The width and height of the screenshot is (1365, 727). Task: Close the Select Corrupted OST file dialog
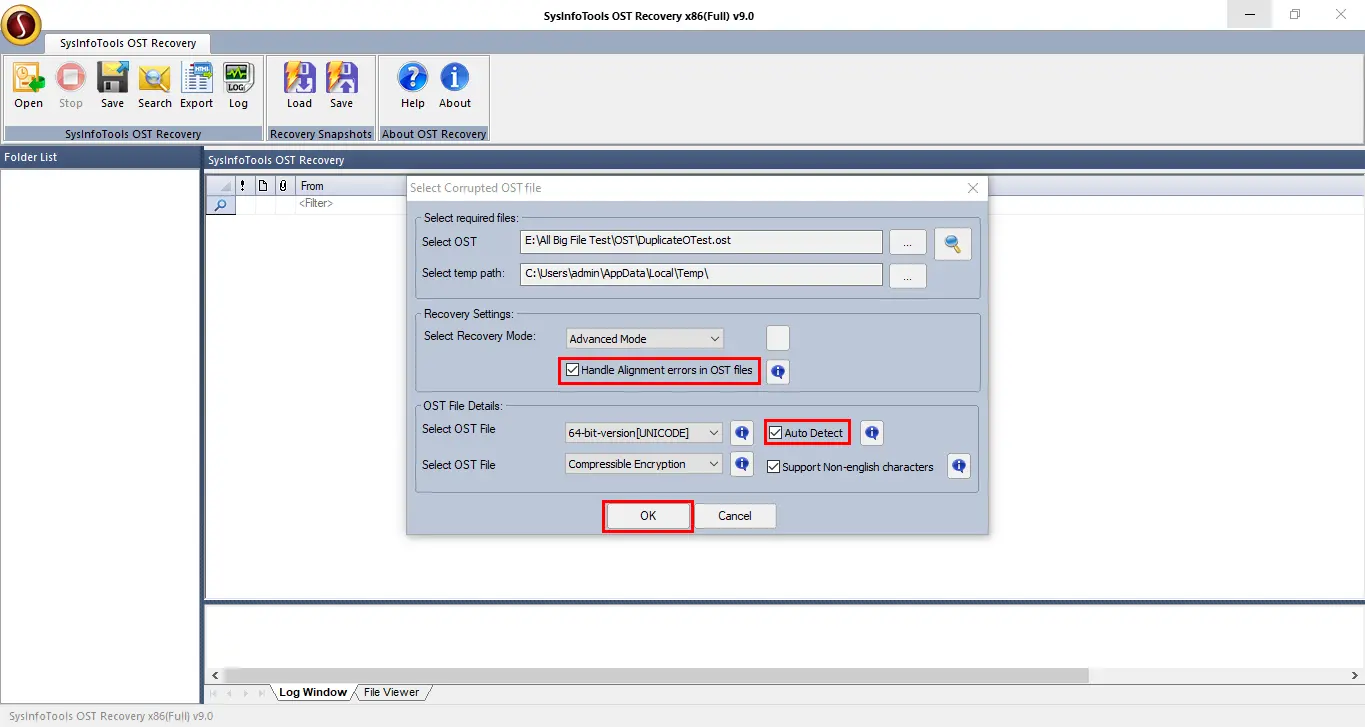(x=973, y=188)
